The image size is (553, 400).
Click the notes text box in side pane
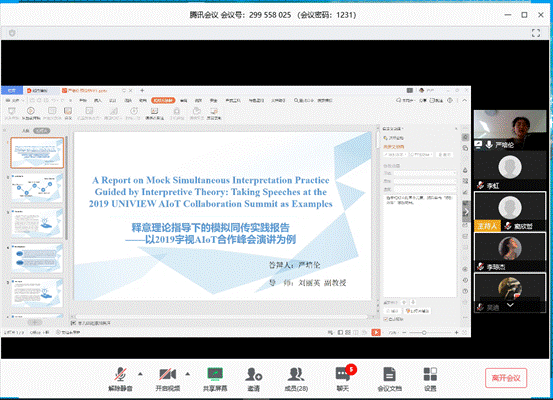(420, 245)
